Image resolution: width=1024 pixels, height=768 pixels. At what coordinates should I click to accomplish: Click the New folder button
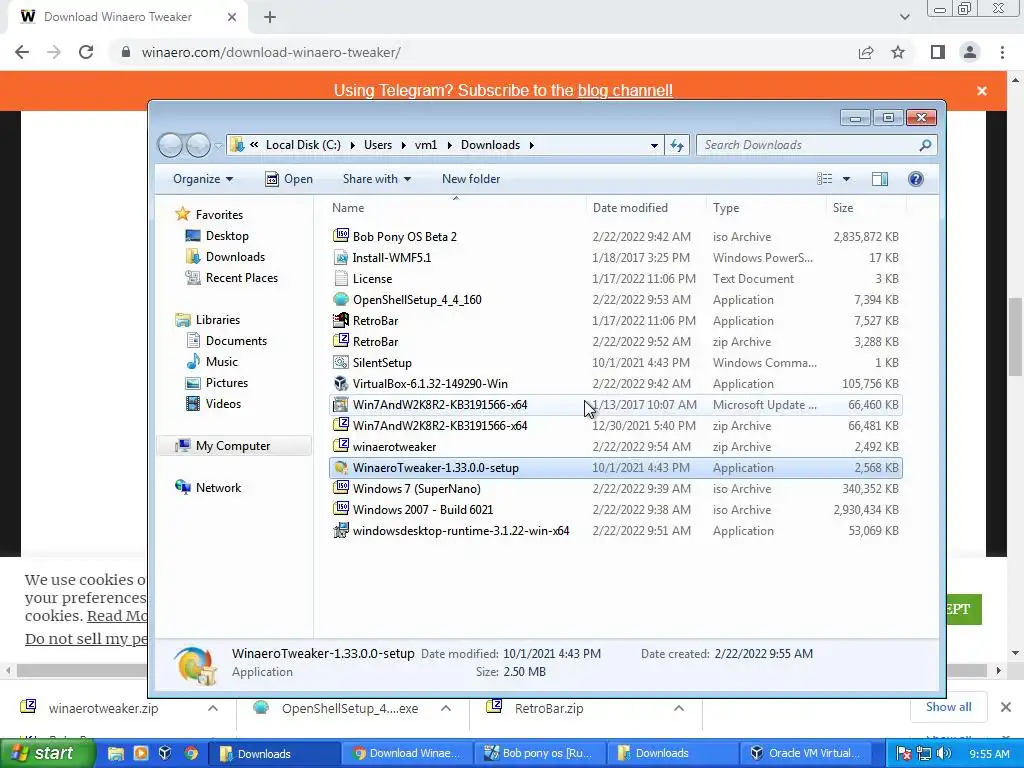pos(471,179)
